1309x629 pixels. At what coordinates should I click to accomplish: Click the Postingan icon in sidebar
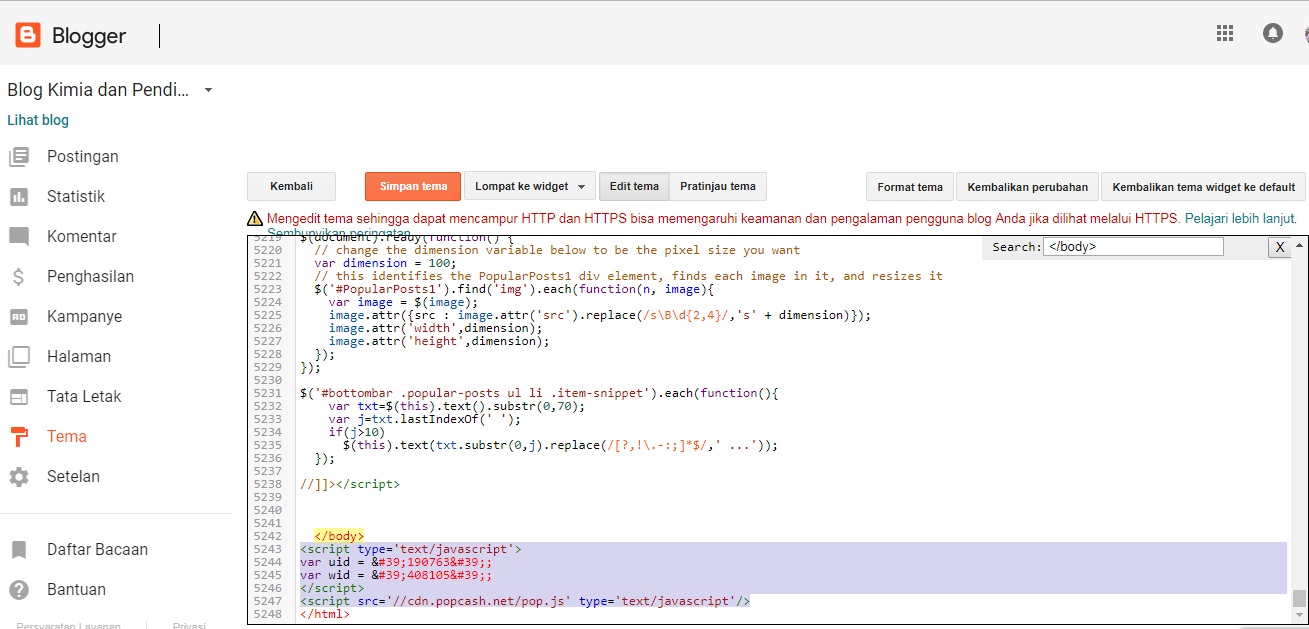(x=19, y=157)
